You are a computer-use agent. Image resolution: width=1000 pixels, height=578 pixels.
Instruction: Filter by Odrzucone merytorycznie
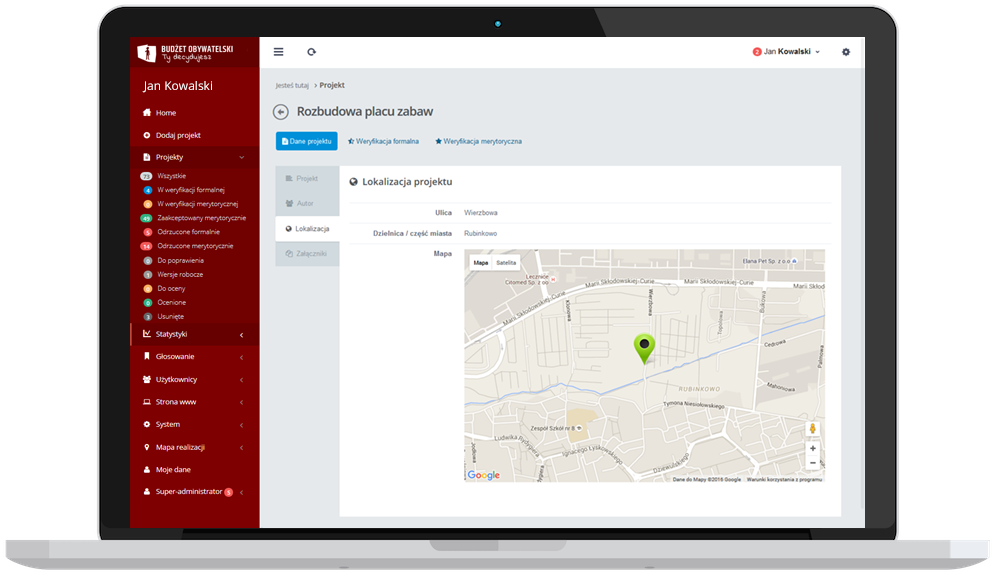pyautogui.click(x=195, y=246)
